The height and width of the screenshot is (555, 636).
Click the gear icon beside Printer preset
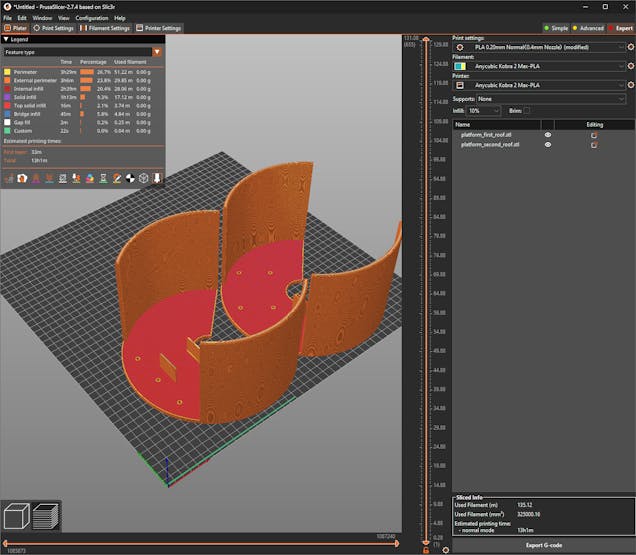coord(629,86)
